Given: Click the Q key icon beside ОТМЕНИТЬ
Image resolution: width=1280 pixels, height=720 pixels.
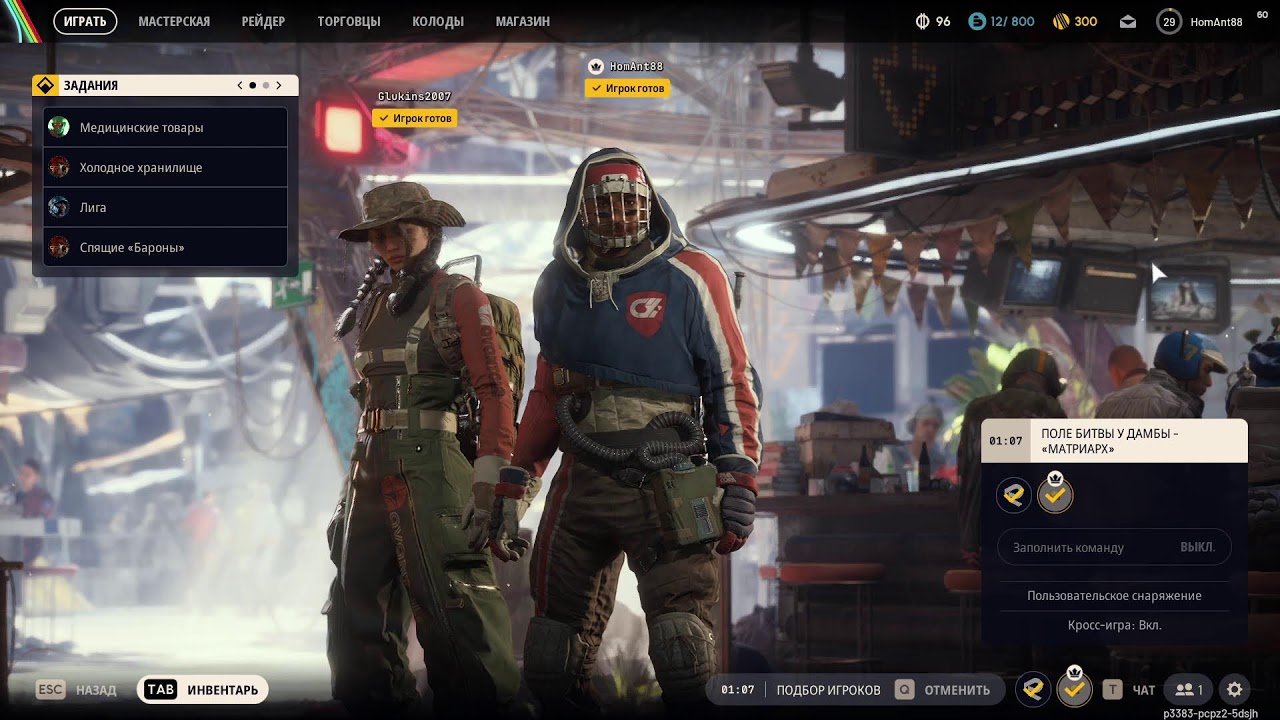Looking at the screenshot, I should click(x=904, y=689).
